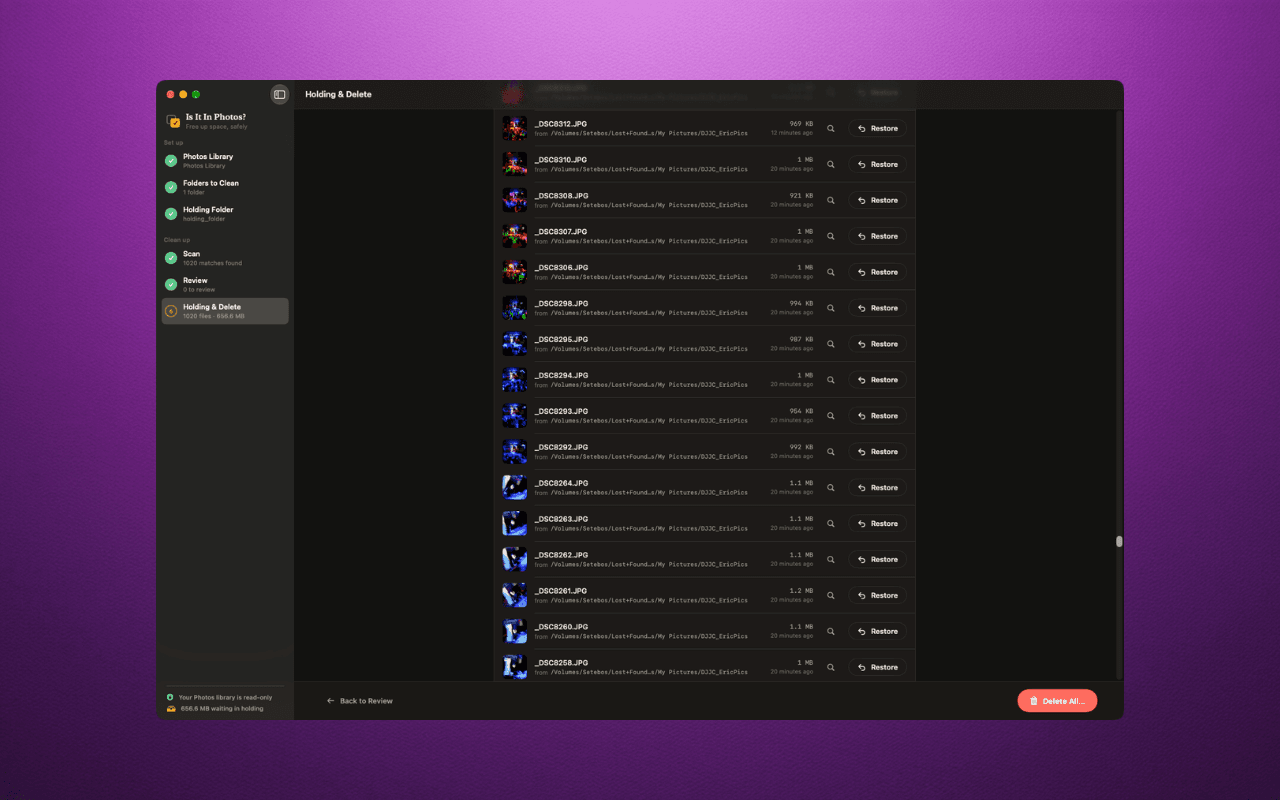
Task: Reveal _DSC8260.JPG with its magnifier icon
Action: 830,632
